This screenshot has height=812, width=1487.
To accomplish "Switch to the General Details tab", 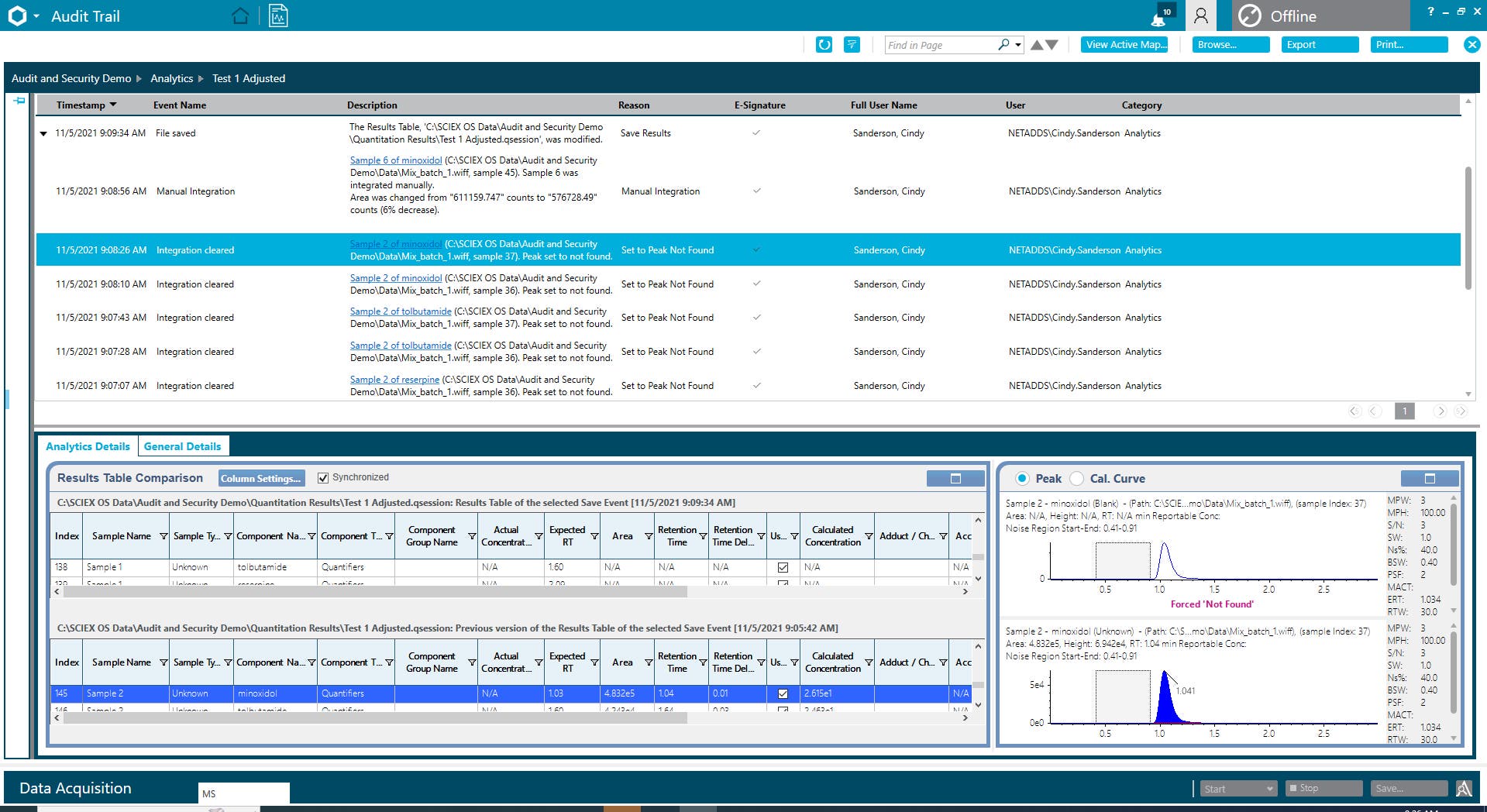I will click(182, 446).
